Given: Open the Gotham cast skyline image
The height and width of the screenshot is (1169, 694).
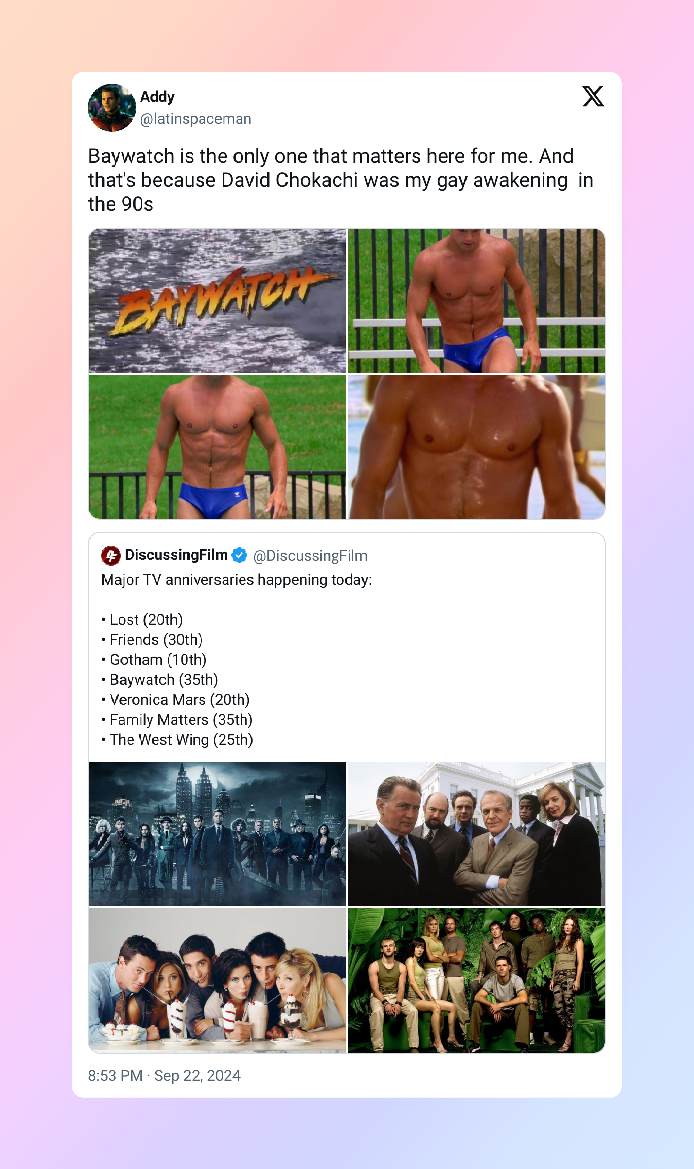Looking at the screenshot, I should 217,834.
